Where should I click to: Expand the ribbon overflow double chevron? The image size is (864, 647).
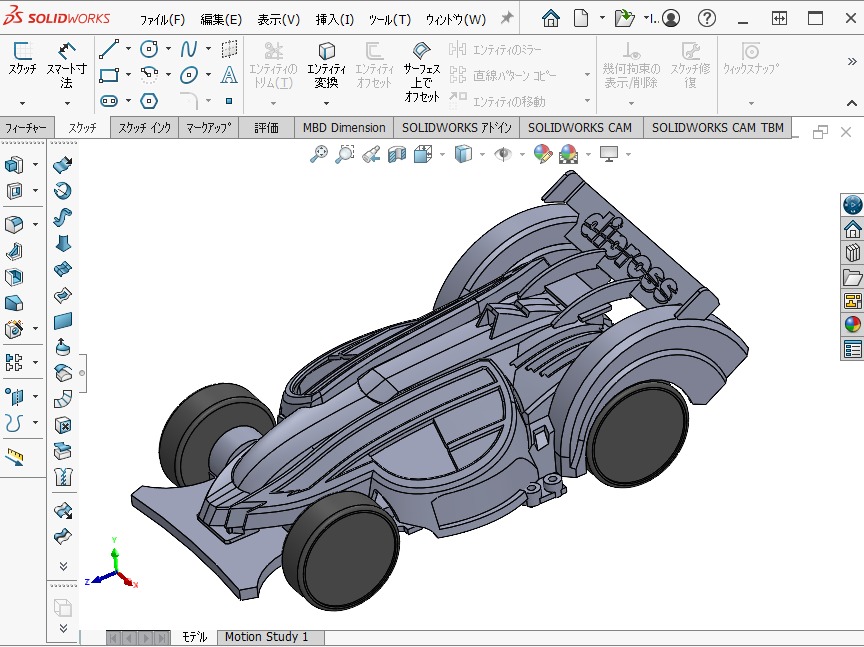point(852,62)
